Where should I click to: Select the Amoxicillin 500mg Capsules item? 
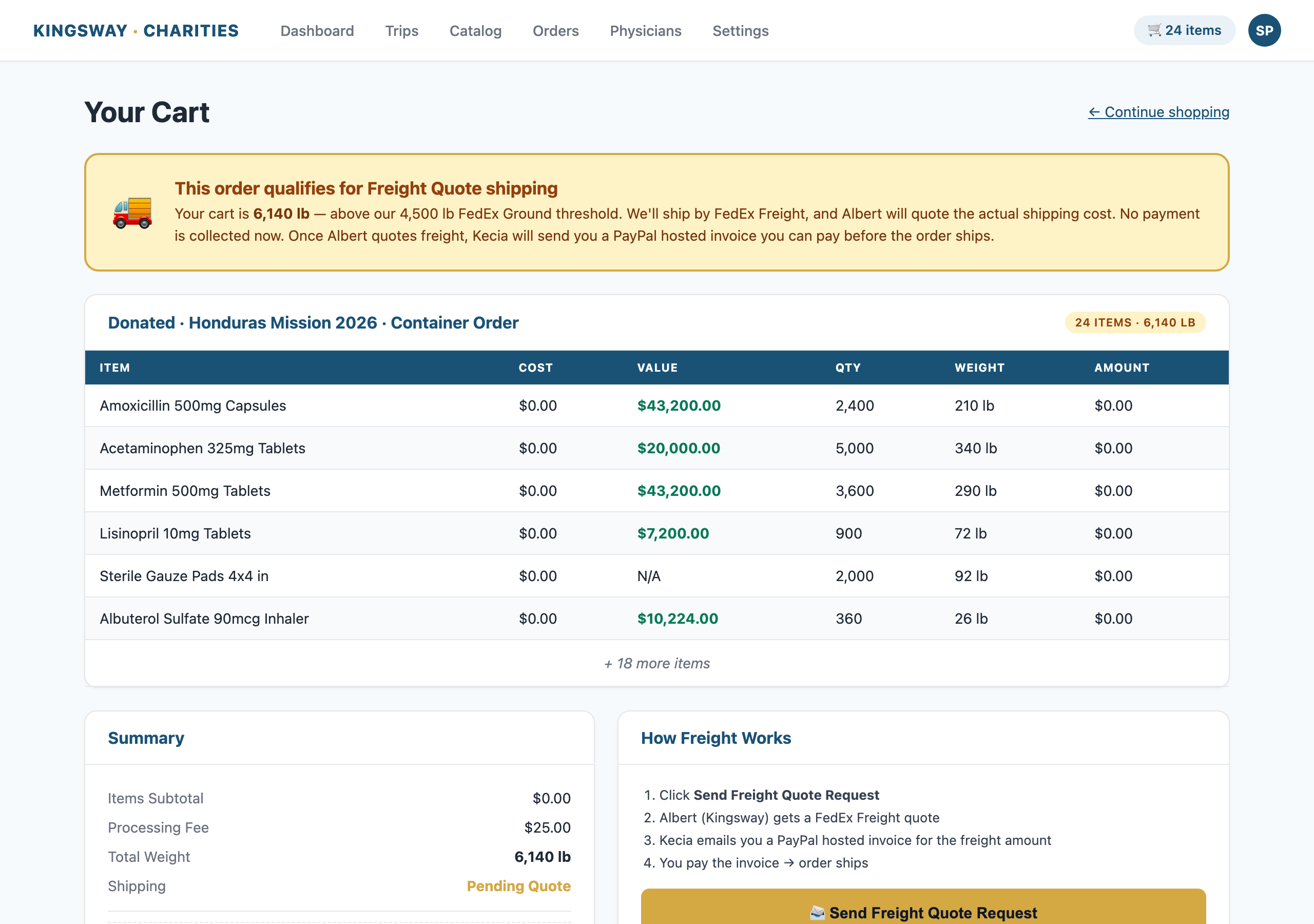pos(193,406)
